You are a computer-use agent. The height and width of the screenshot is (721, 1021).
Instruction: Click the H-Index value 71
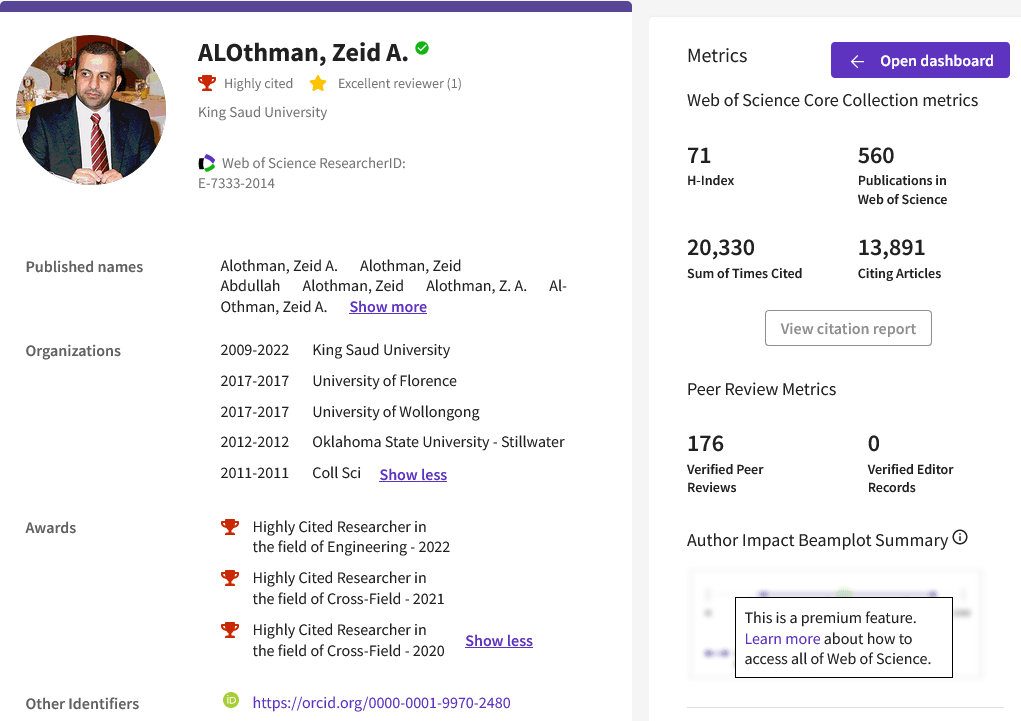click(699, 156)
